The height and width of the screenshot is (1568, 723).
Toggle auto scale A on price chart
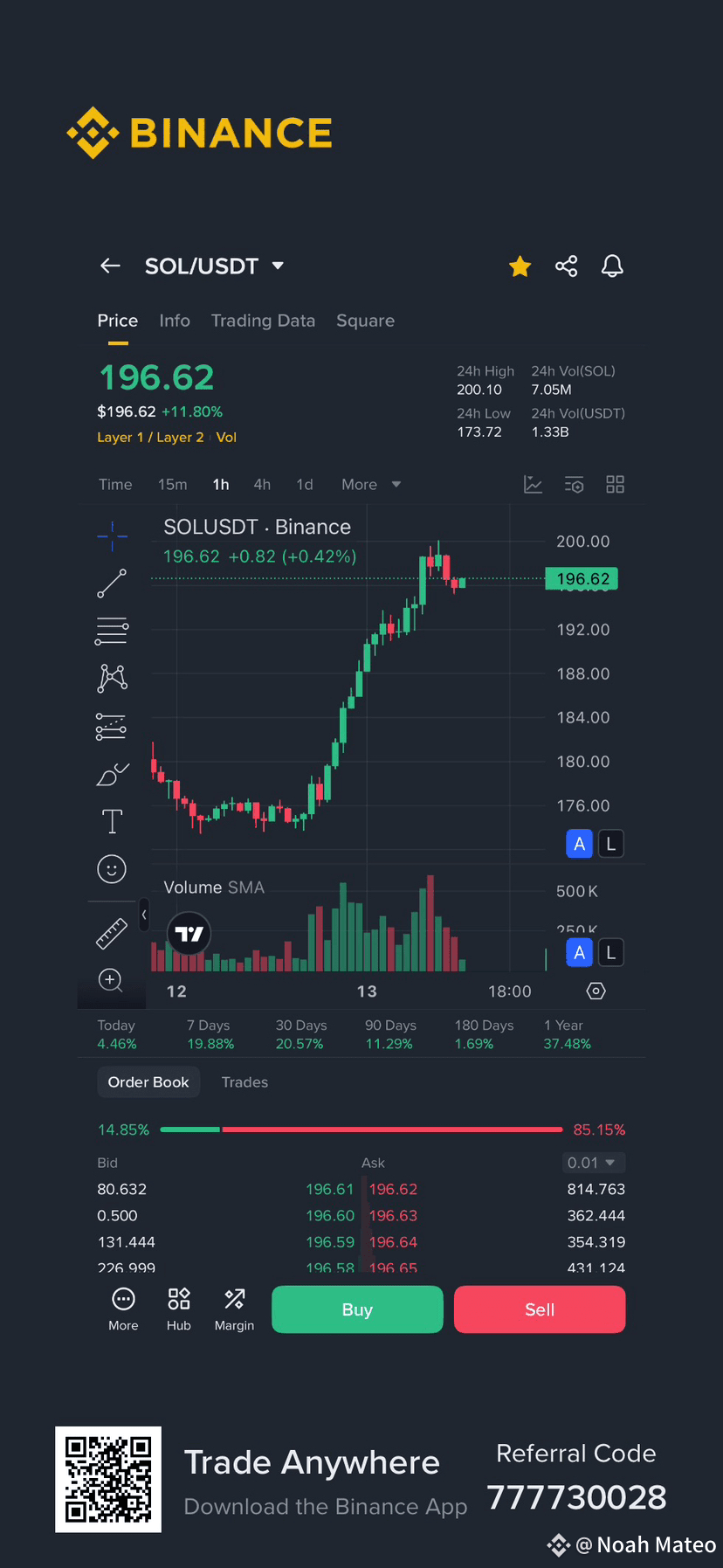579,844
